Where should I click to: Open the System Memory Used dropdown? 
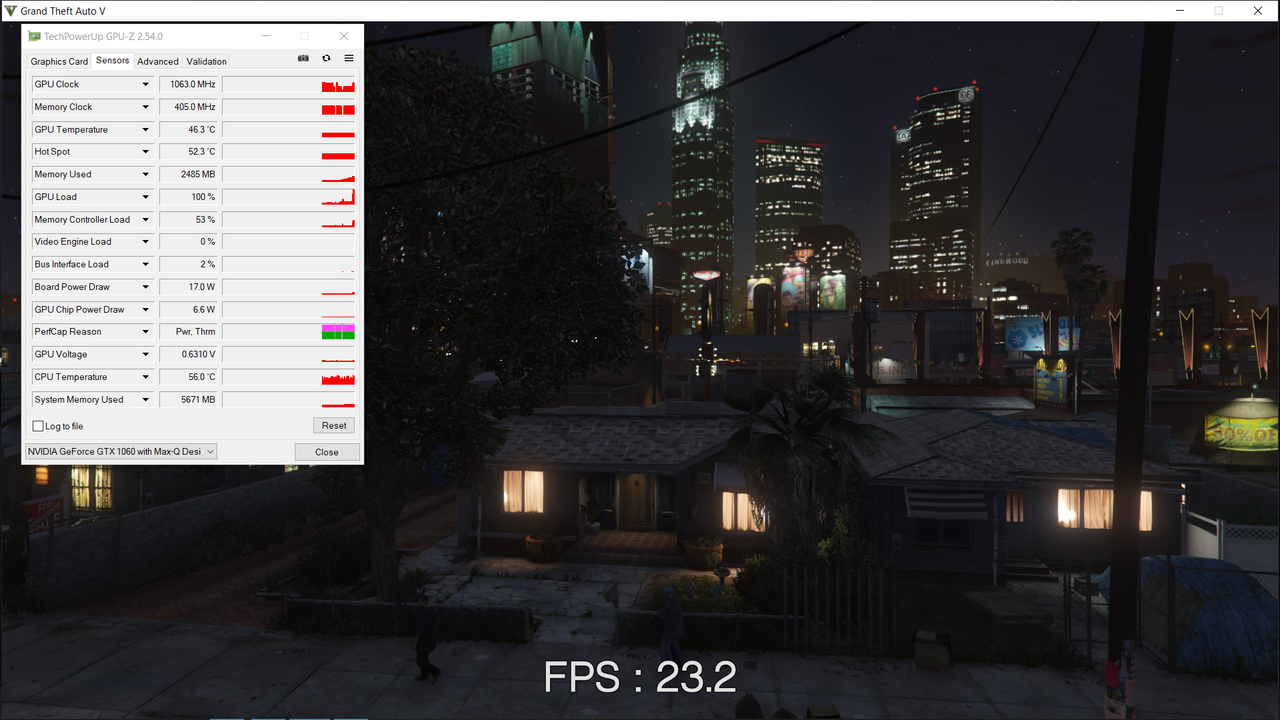(145, 399)
